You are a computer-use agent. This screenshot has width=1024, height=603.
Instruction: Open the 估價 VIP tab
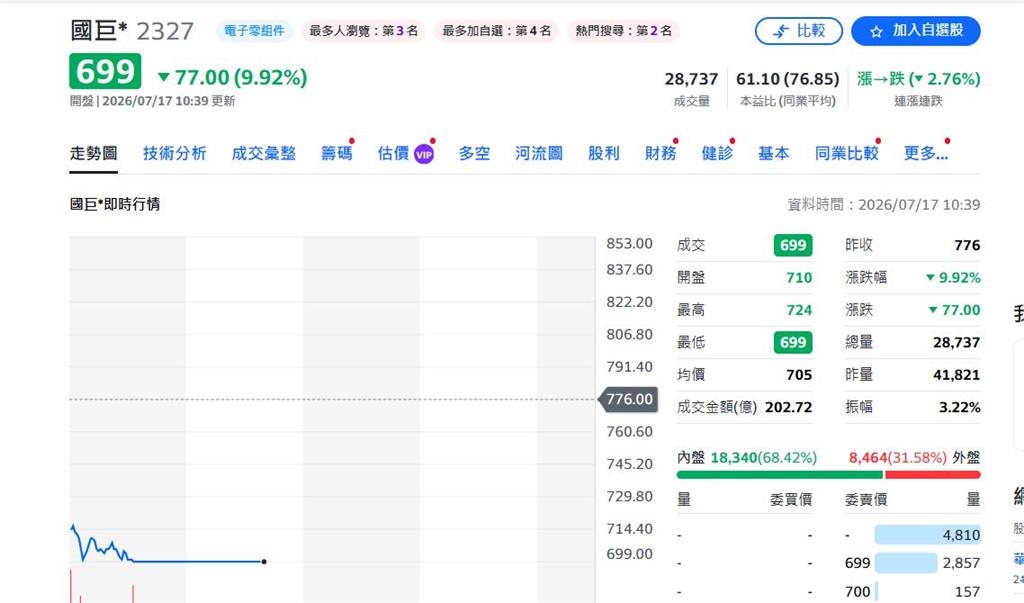point(406,154)
